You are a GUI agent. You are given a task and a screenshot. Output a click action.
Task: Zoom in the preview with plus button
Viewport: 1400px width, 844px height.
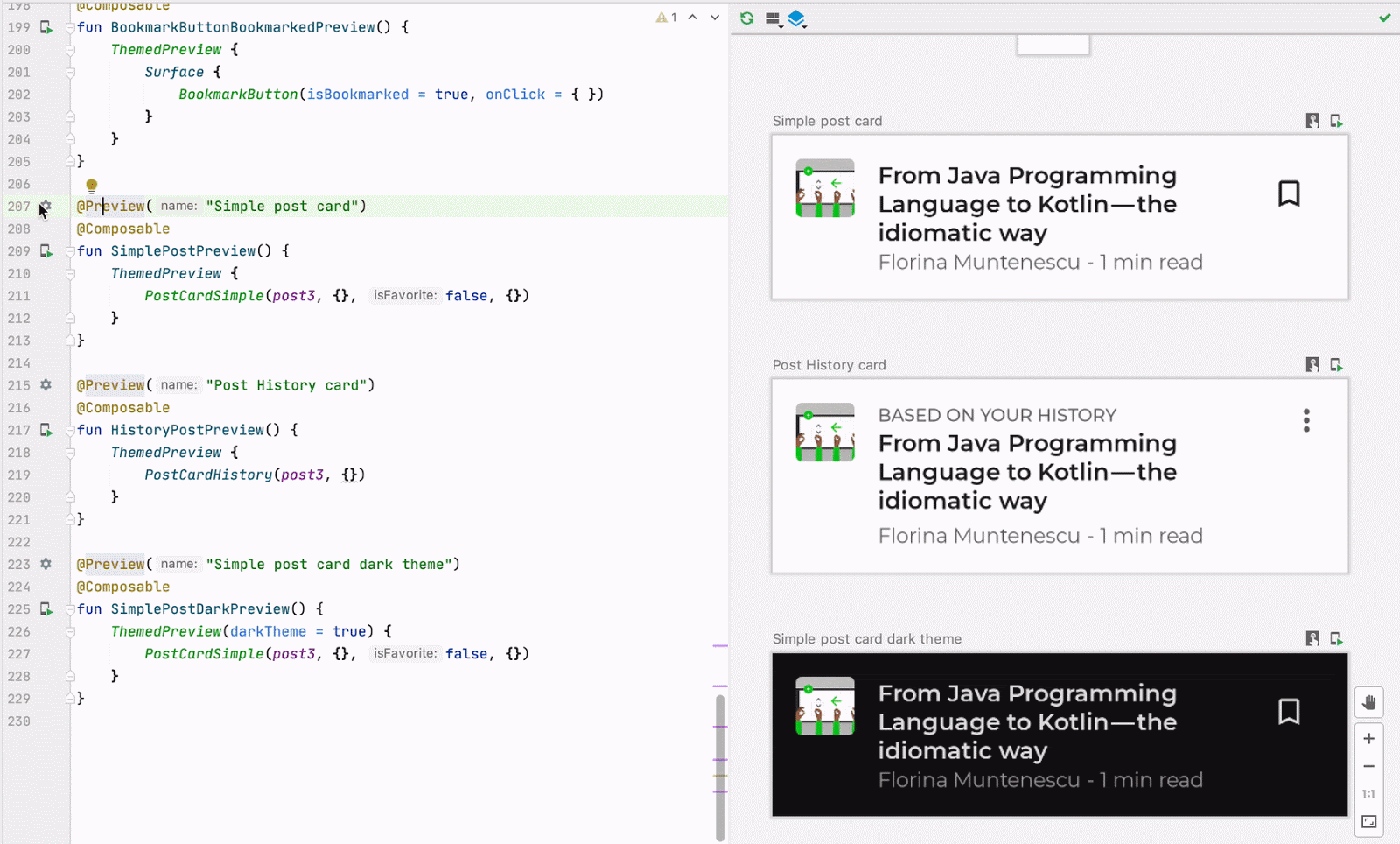[x=1369, y=739]
